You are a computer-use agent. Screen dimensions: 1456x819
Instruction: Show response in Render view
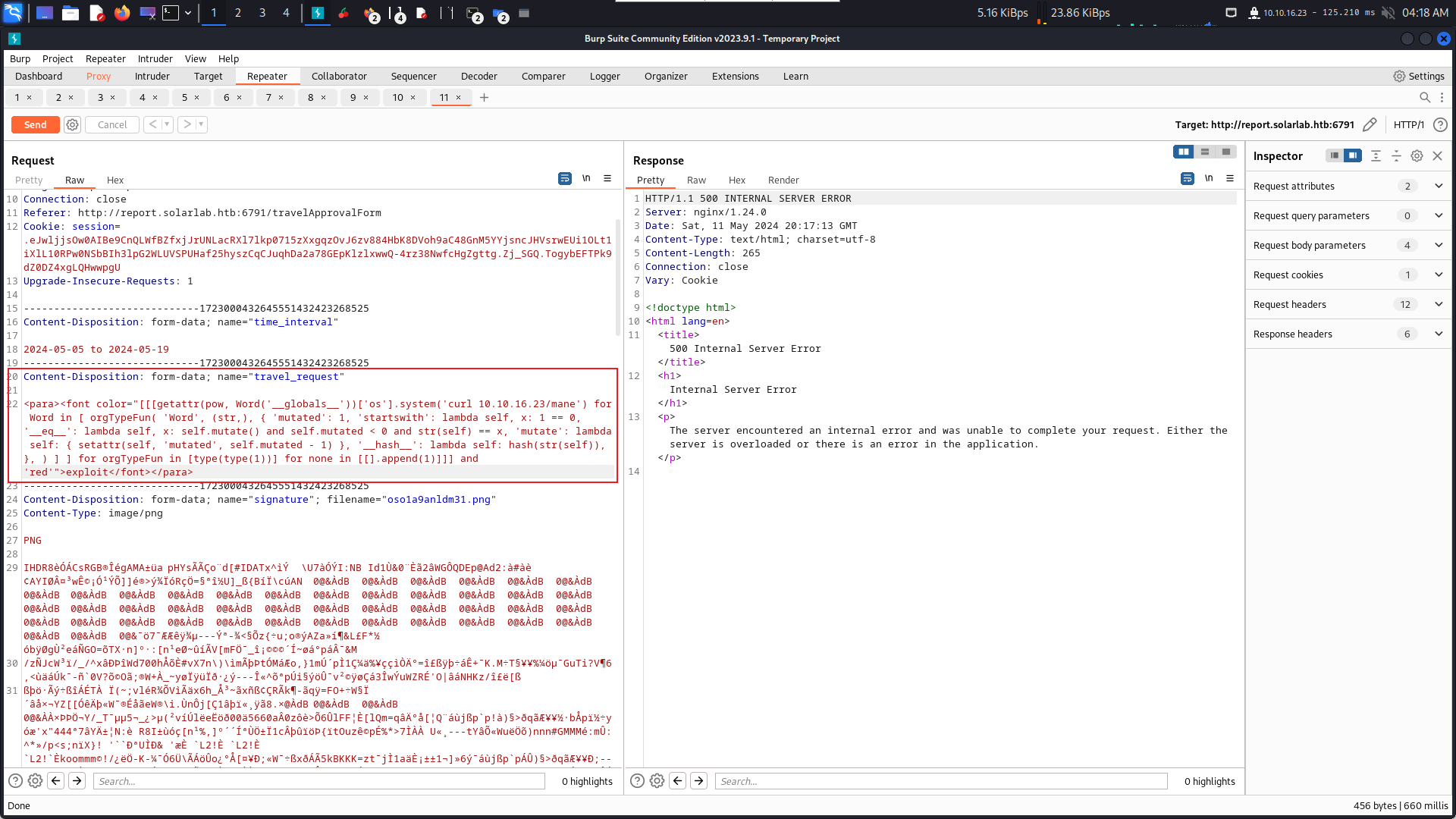(x=783, y=180)
